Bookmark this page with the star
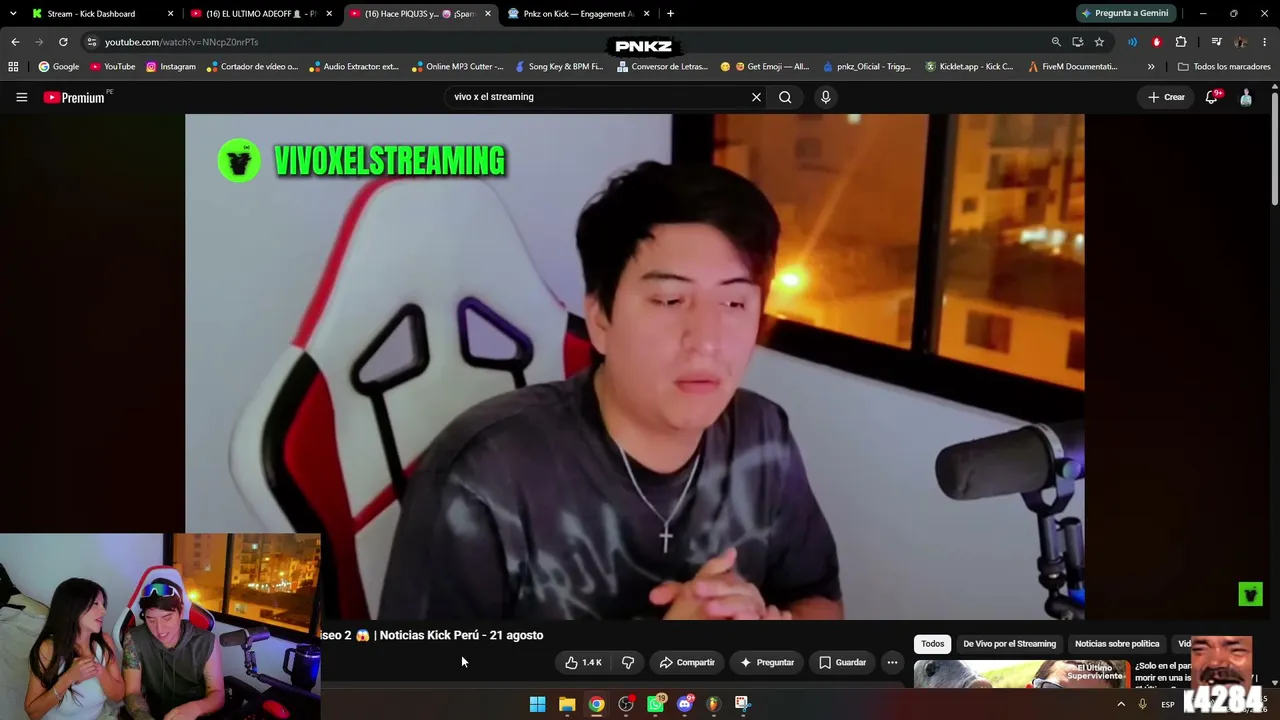 point(1099,42)
